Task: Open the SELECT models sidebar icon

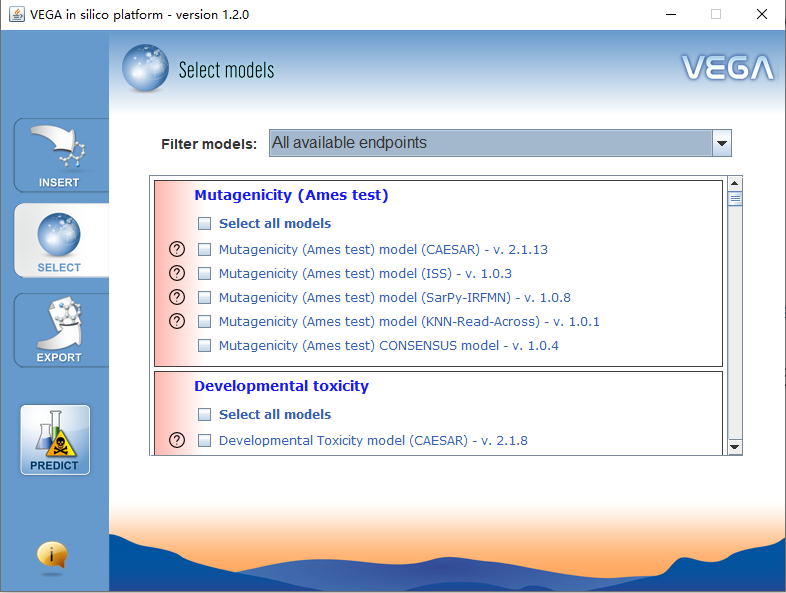Action: point(60,241)
